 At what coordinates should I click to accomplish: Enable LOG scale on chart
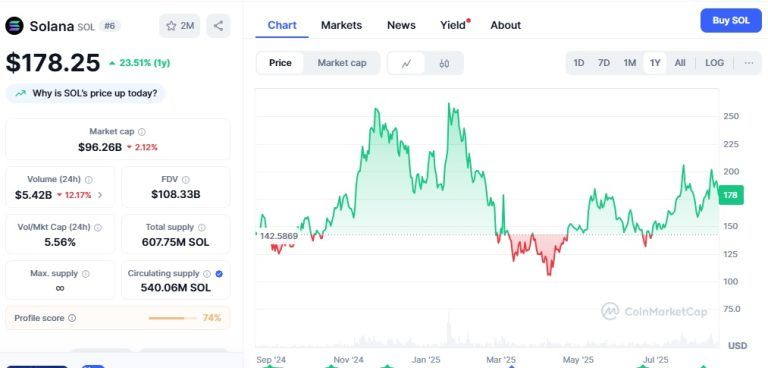tap(715, 63)
